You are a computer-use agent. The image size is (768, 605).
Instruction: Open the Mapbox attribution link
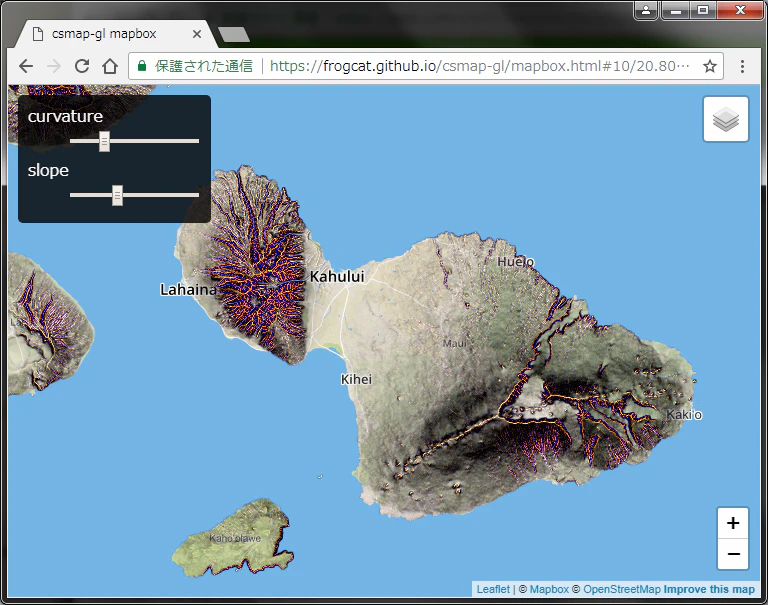[x=549, y=589]
